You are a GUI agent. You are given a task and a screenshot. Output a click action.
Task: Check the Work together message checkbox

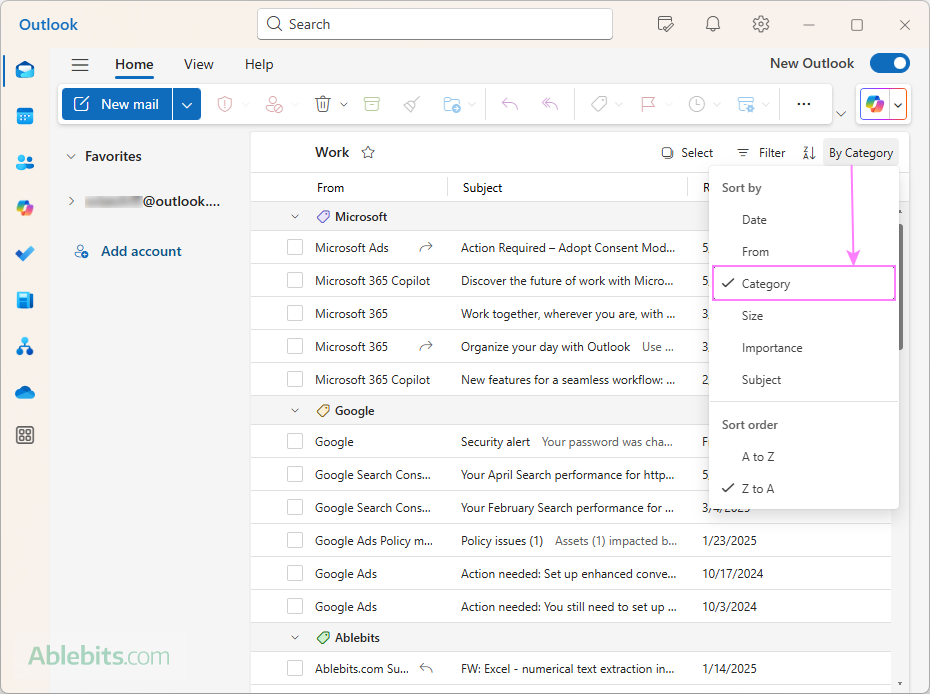295,313
